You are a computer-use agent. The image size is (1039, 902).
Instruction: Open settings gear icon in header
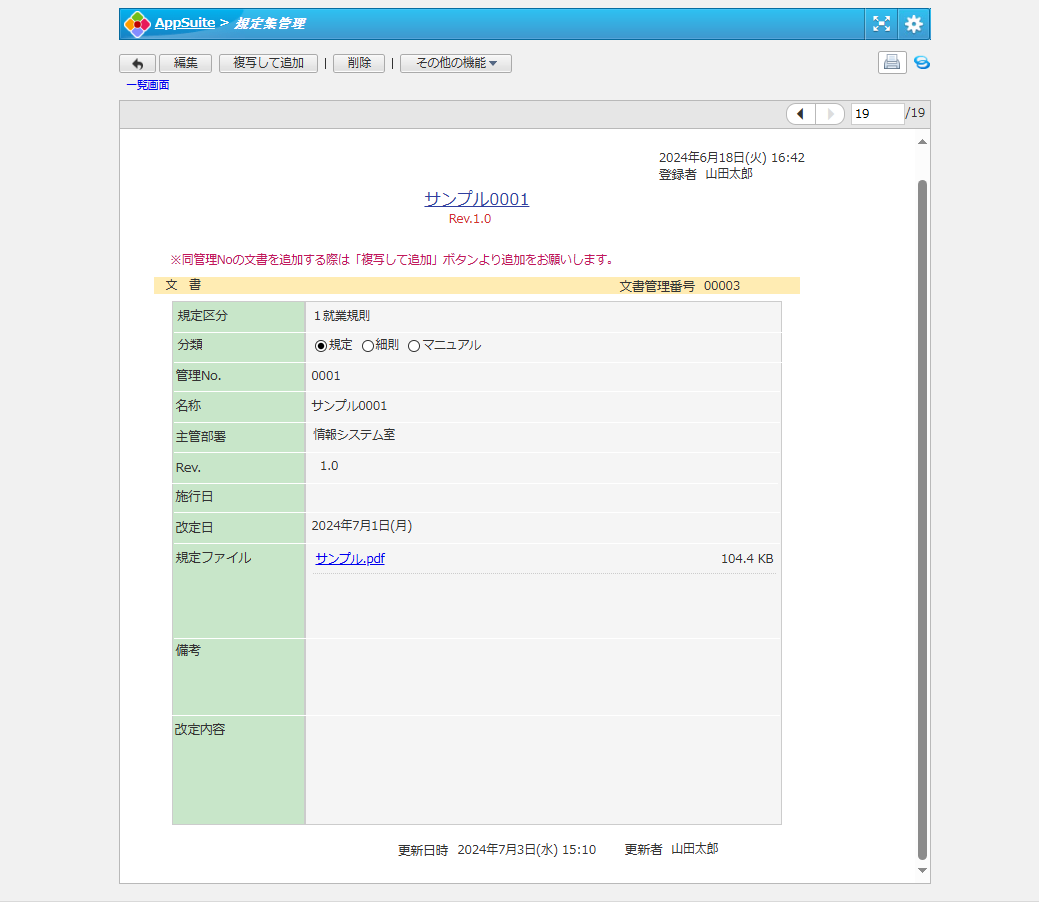pyautogui.click(x=913, y=24)
